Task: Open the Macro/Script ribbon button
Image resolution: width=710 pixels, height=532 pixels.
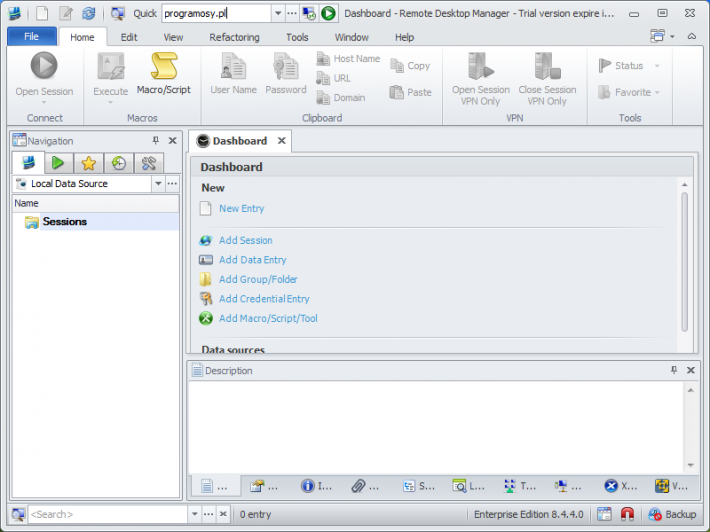Action: (x=163, y=74)
